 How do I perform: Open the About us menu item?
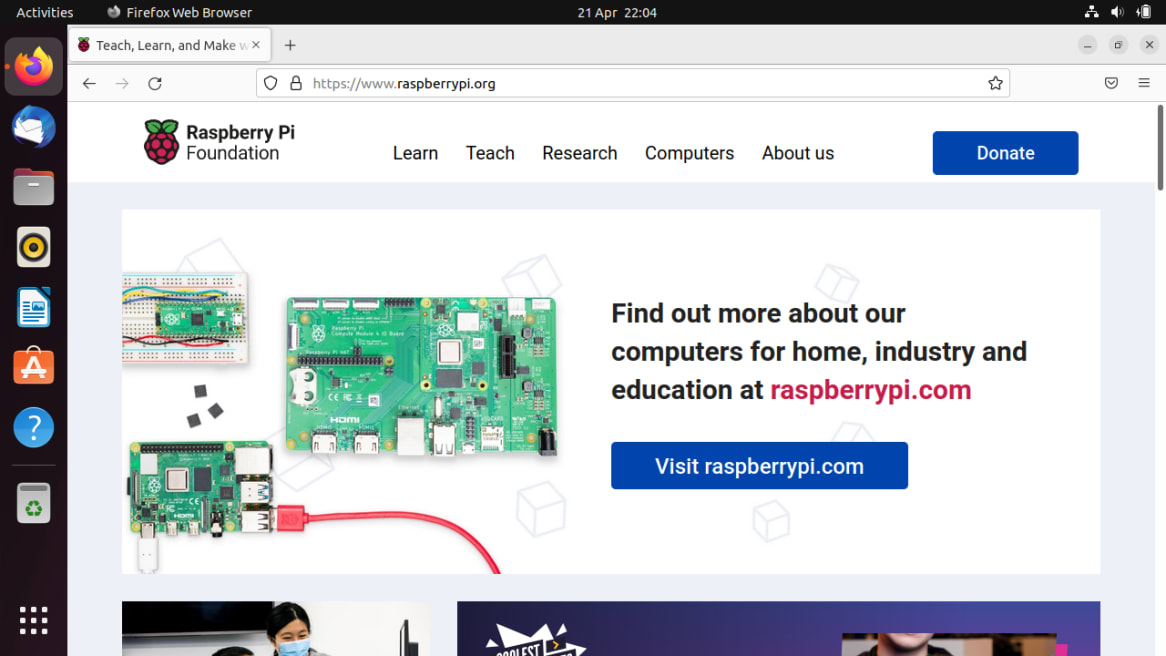point(798,153)
